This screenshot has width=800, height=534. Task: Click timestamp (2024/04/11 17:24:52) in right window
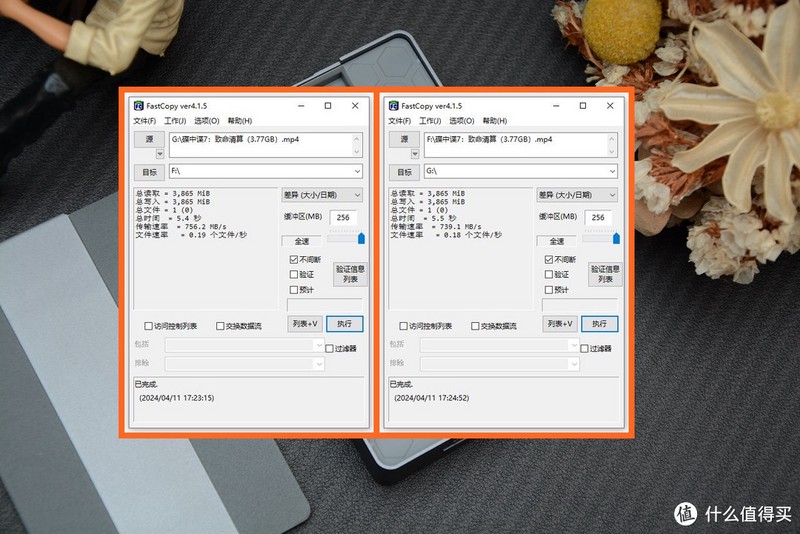click(432, 398)
